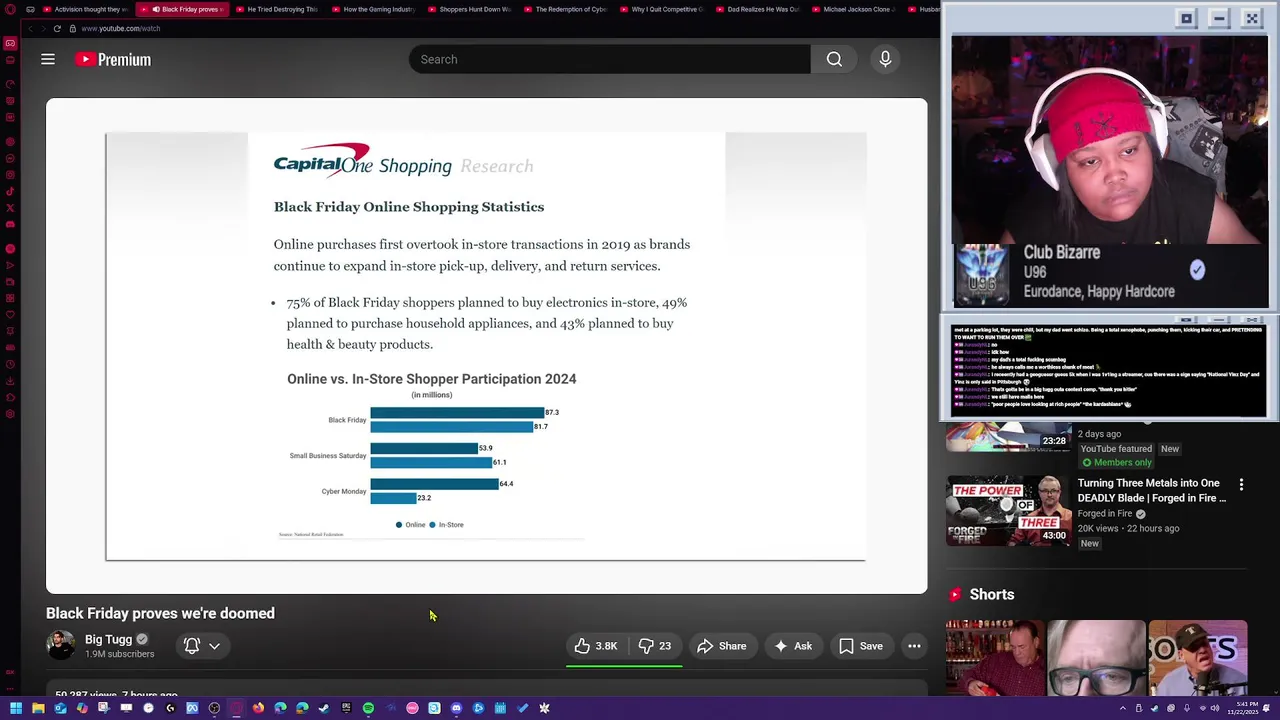This screenshot has width=1280, height=720.
Task: Open OBS Studio from taskbar
Action: [214, 708]
